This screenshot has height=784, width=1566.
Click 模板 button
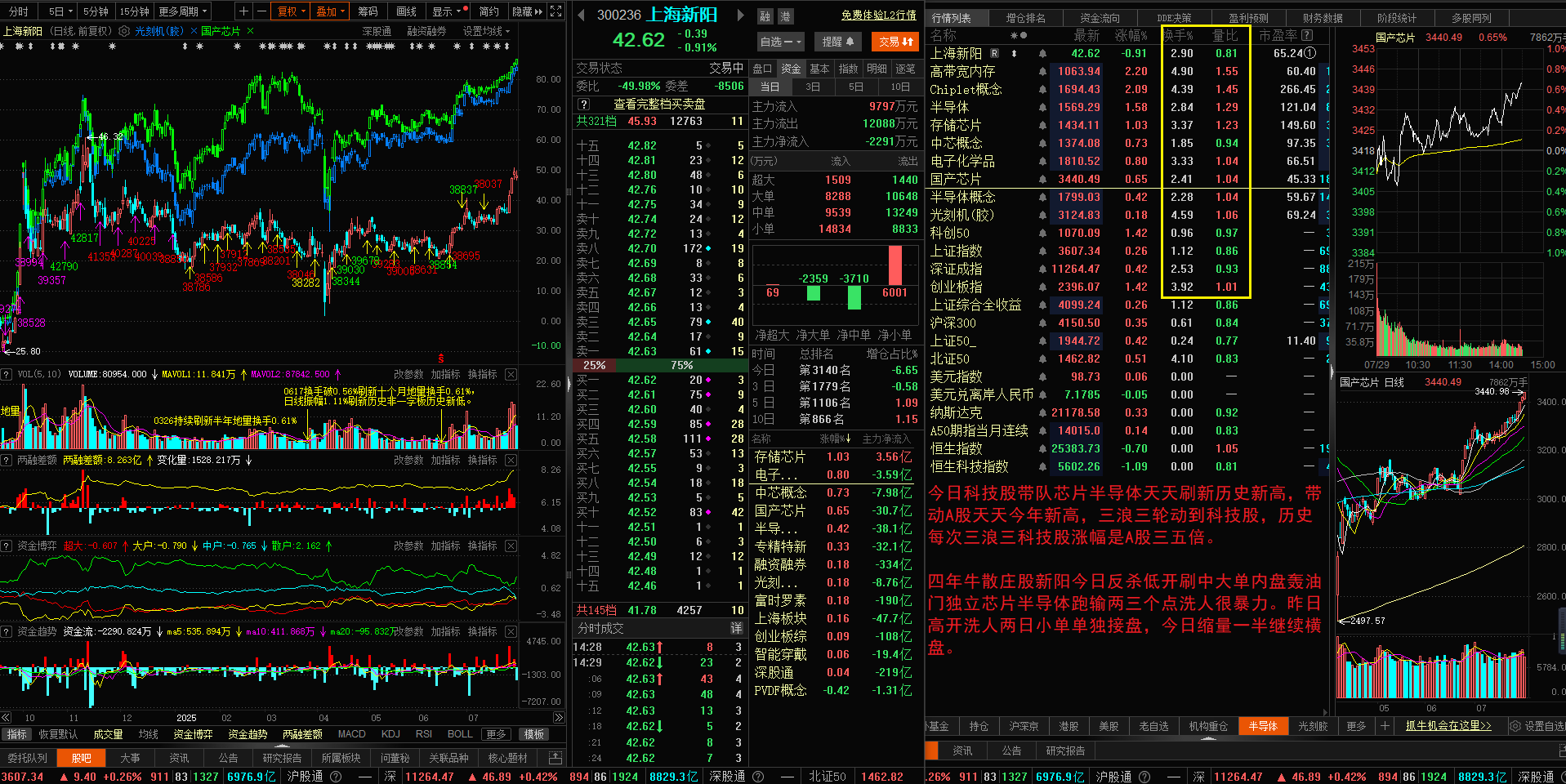[x=534, y=734]
